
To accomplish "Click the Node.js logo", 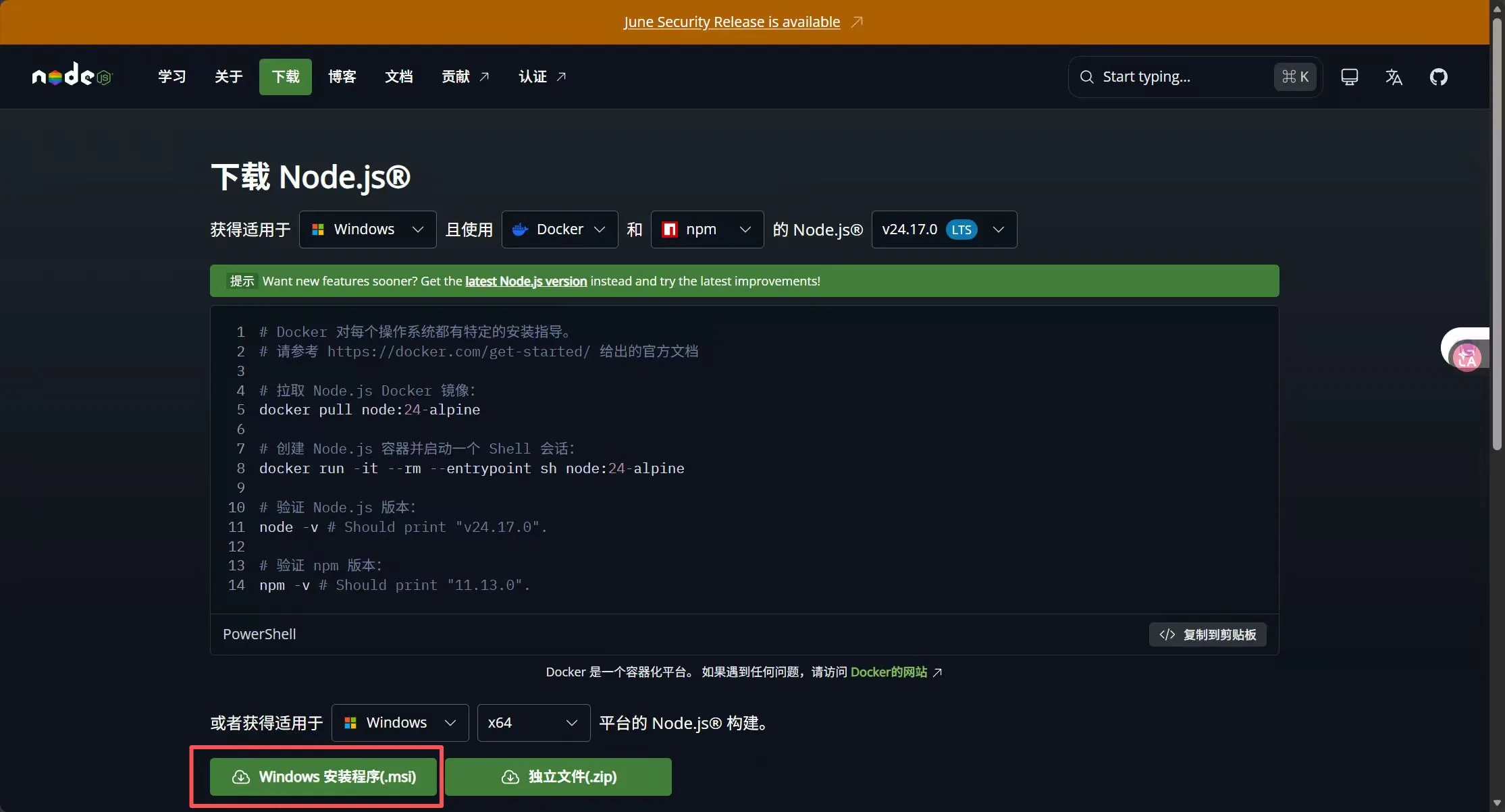I will point(72,75).
